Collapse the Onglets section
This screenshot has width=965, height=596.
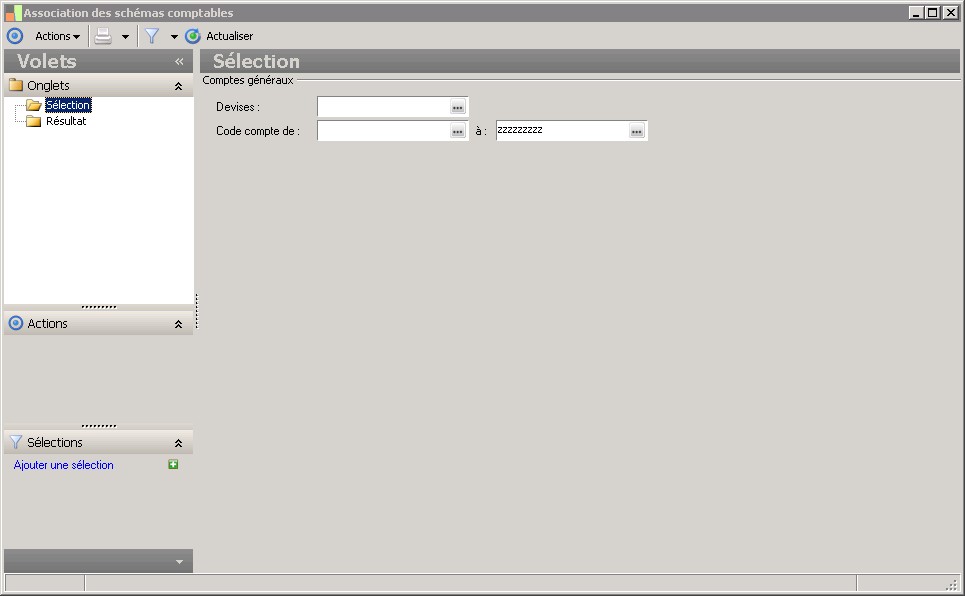tap(178, 86)
